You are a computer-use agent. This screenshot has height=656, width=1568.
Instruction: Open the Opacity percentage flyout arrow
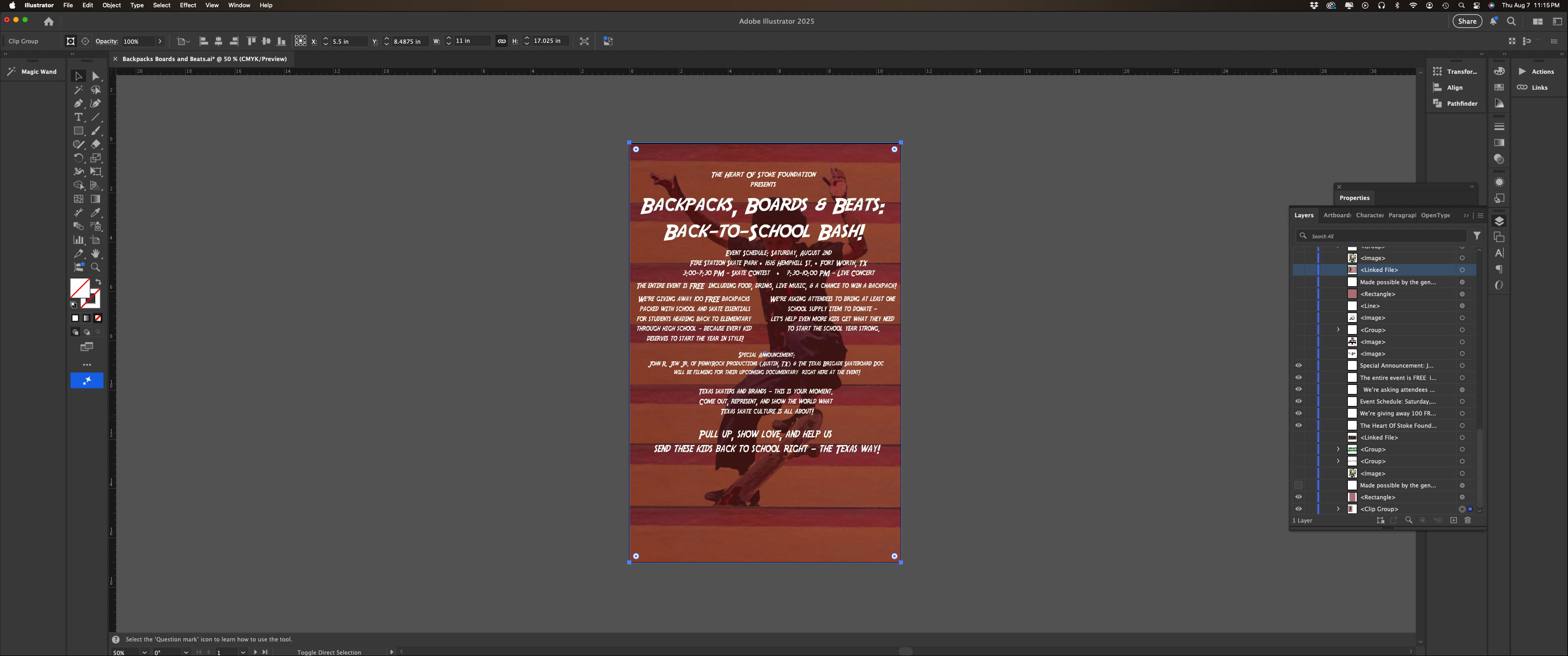click(160, 41)
